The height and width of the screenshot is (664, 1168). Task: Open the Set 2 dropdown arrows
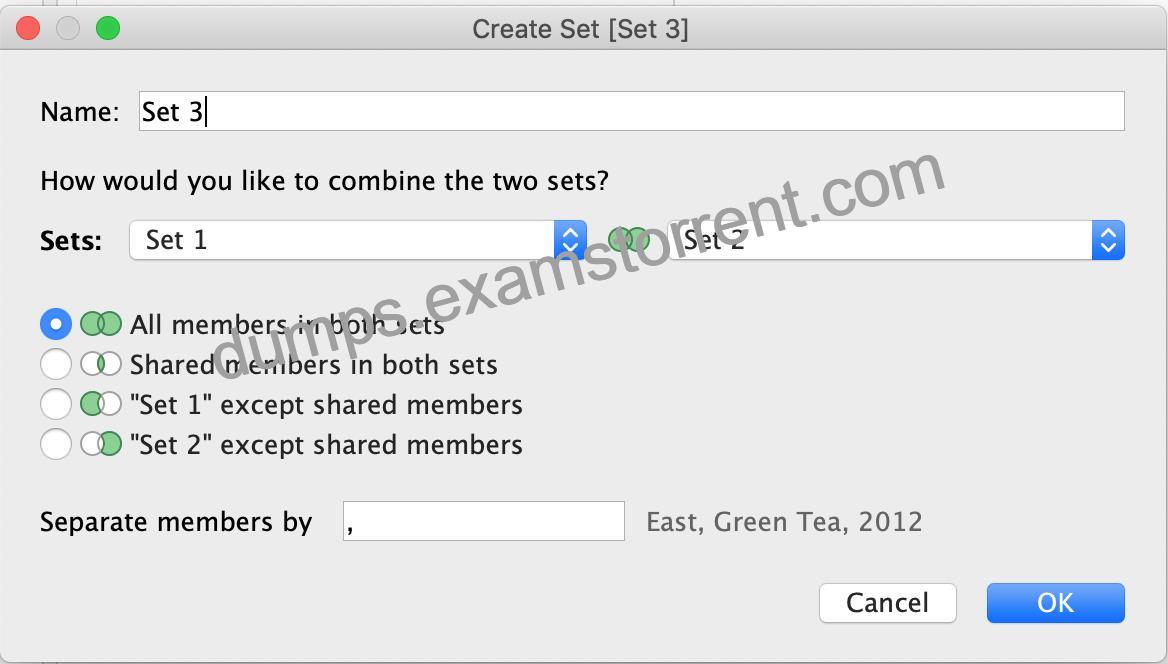1108,240
